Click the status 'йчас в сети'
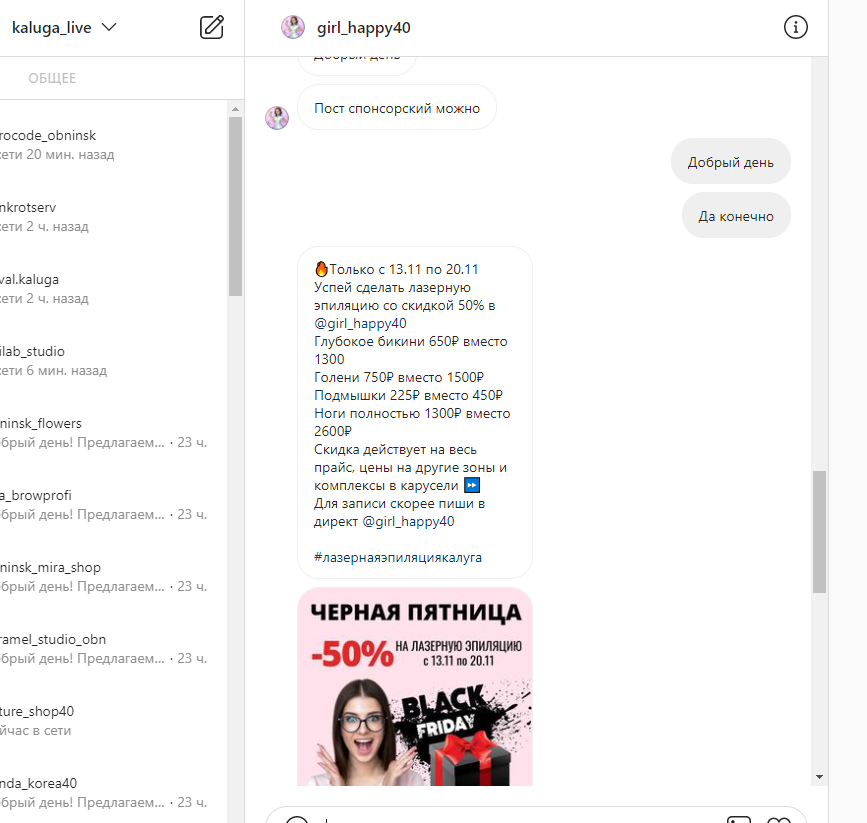The image size is (867, 823). click(x=35, y=730)
